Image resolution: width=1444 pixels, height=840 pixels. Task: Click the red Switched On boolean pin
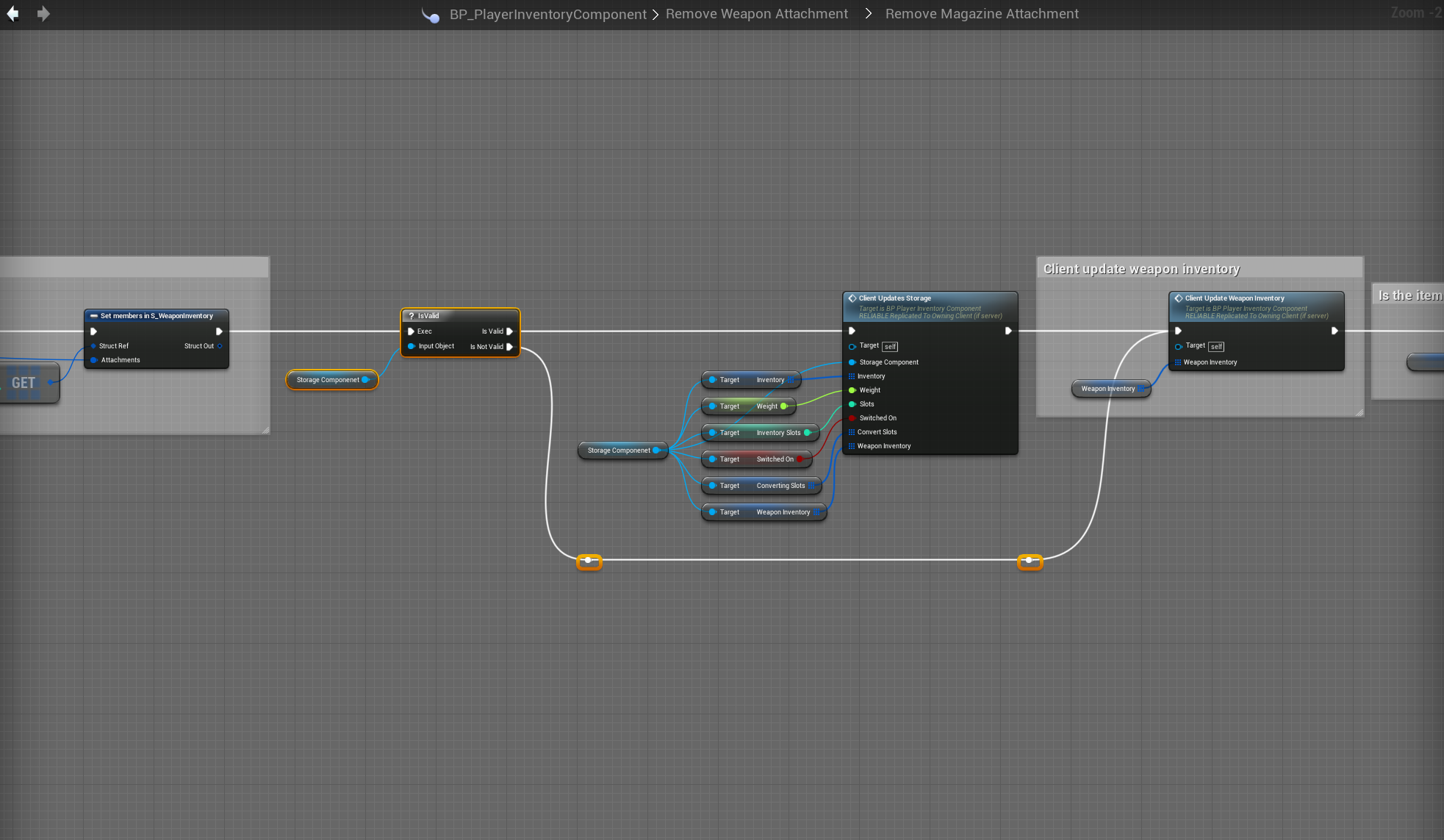tap(800, 459)
